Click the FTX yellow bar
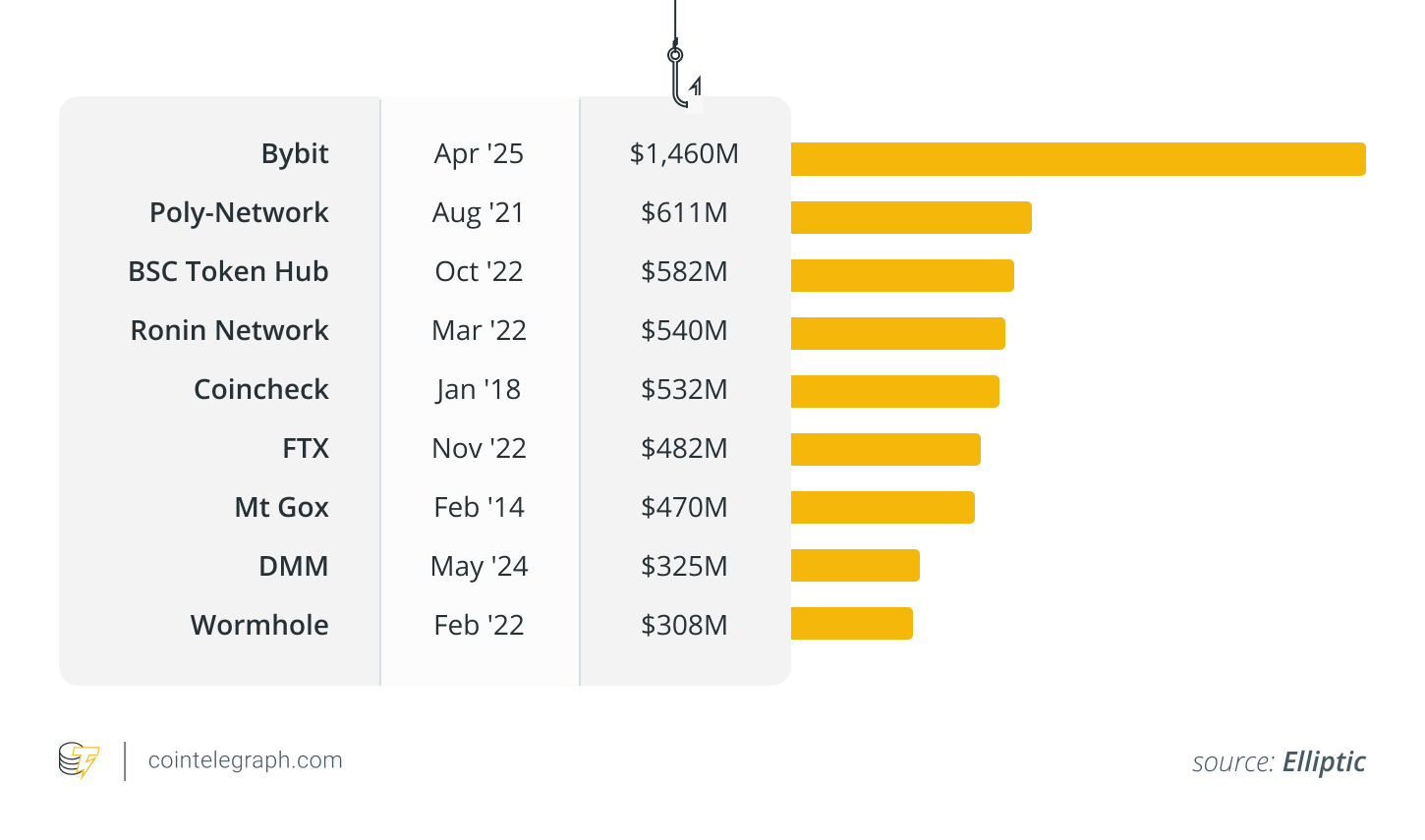Image resolution: width=1425 pixels, height=840 pixels. tap(884, 449)
